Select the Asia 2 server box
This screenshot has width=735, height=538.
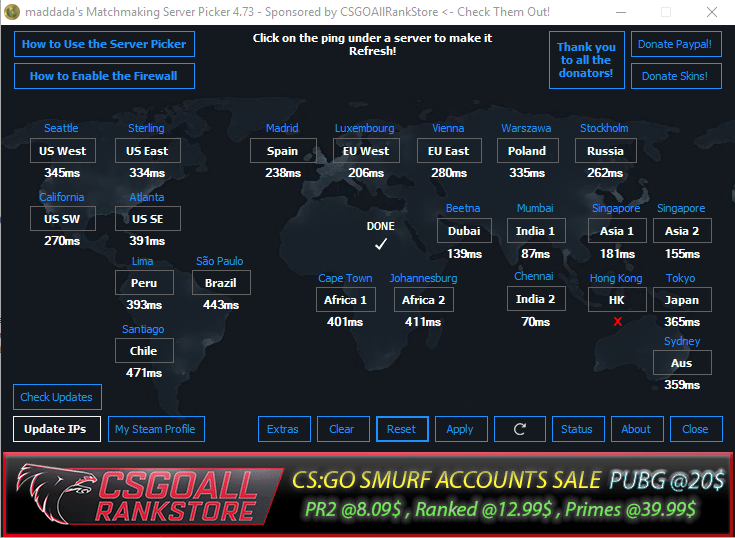pyautogui.click(x=682, y=231)
